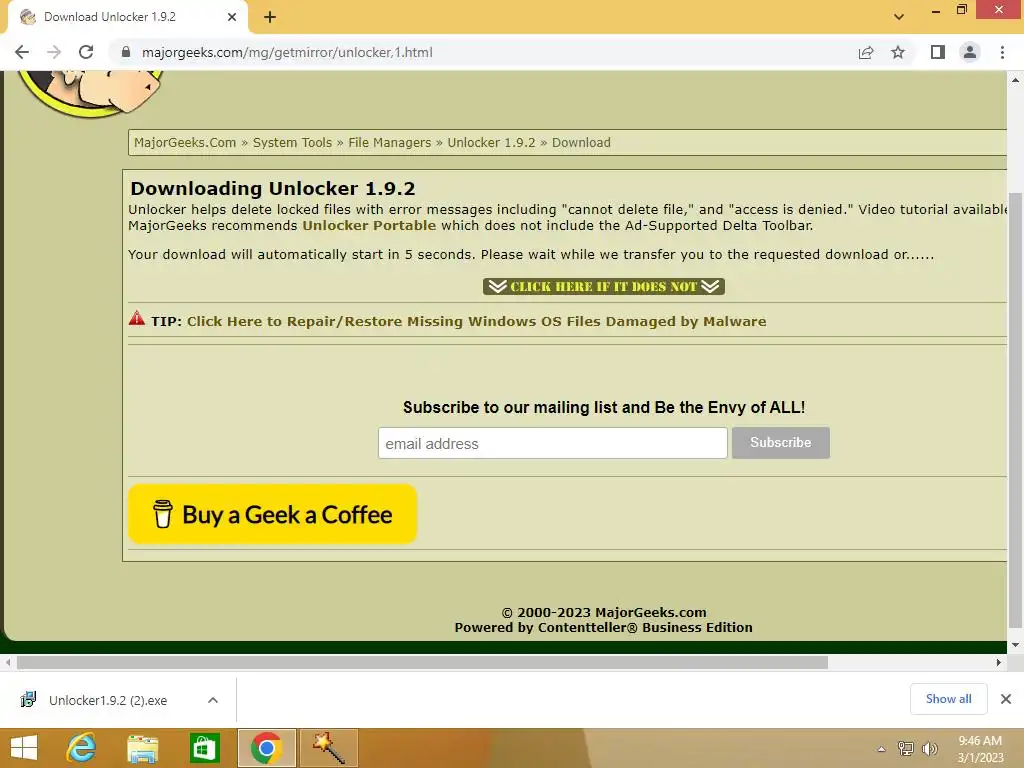Viewport: 1024px width, 768px height.
Task: Open the File Managers breadcrumb link
Action: [389, 142]
